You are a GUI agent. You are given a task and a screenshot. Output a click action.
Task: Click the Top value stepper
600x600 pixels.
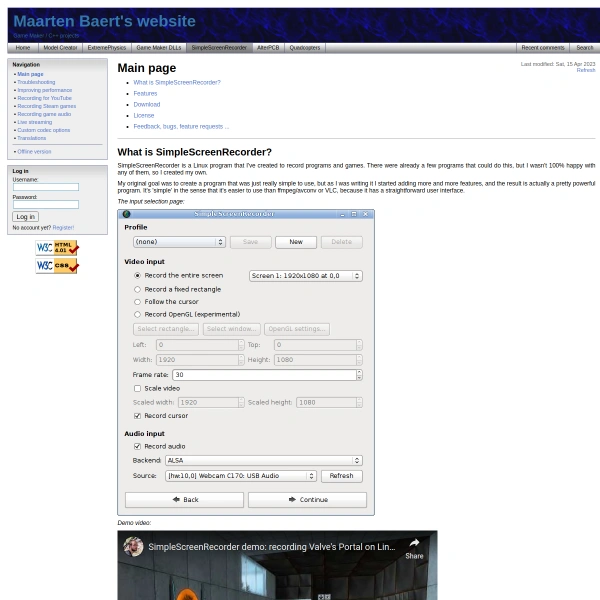coord(359,345)
